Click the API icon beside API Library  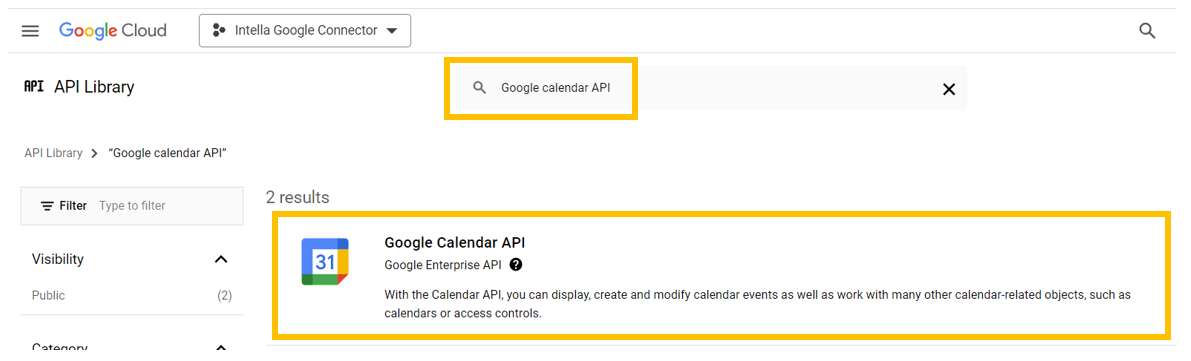(33, 87)
